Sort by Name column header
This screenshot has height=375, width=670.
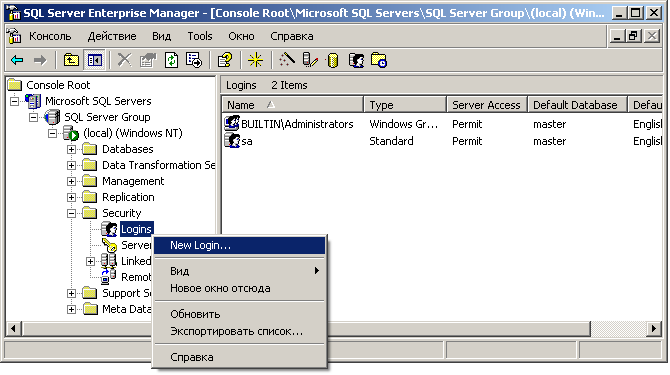point(293,105)
